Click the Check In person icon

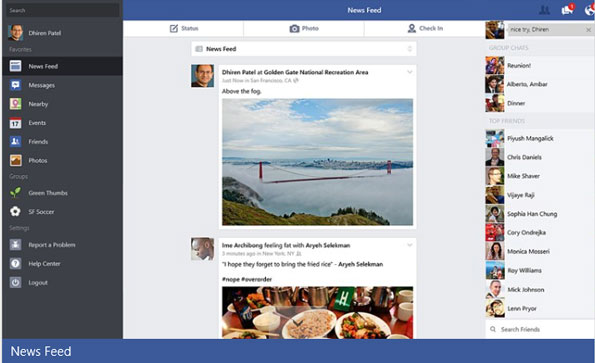click(412, 28)
